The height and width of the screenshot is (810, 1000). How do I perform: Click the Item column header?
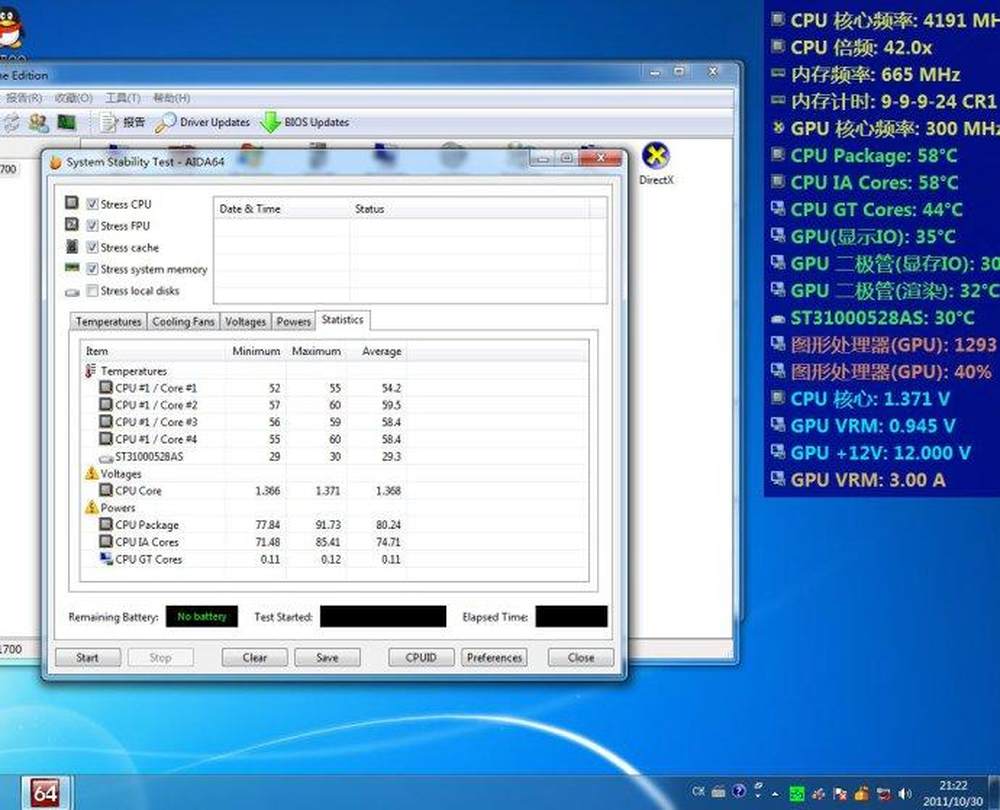153,351
